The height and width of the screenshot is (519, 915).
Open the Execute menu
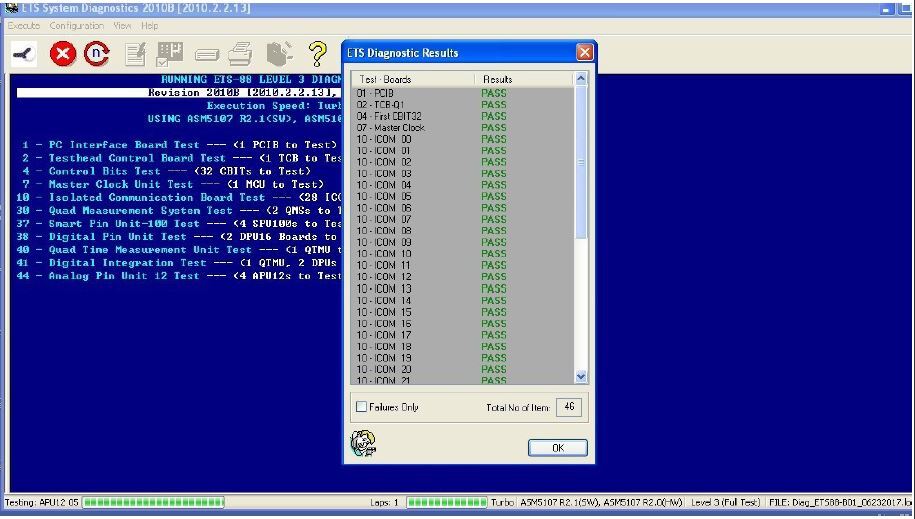24,26
